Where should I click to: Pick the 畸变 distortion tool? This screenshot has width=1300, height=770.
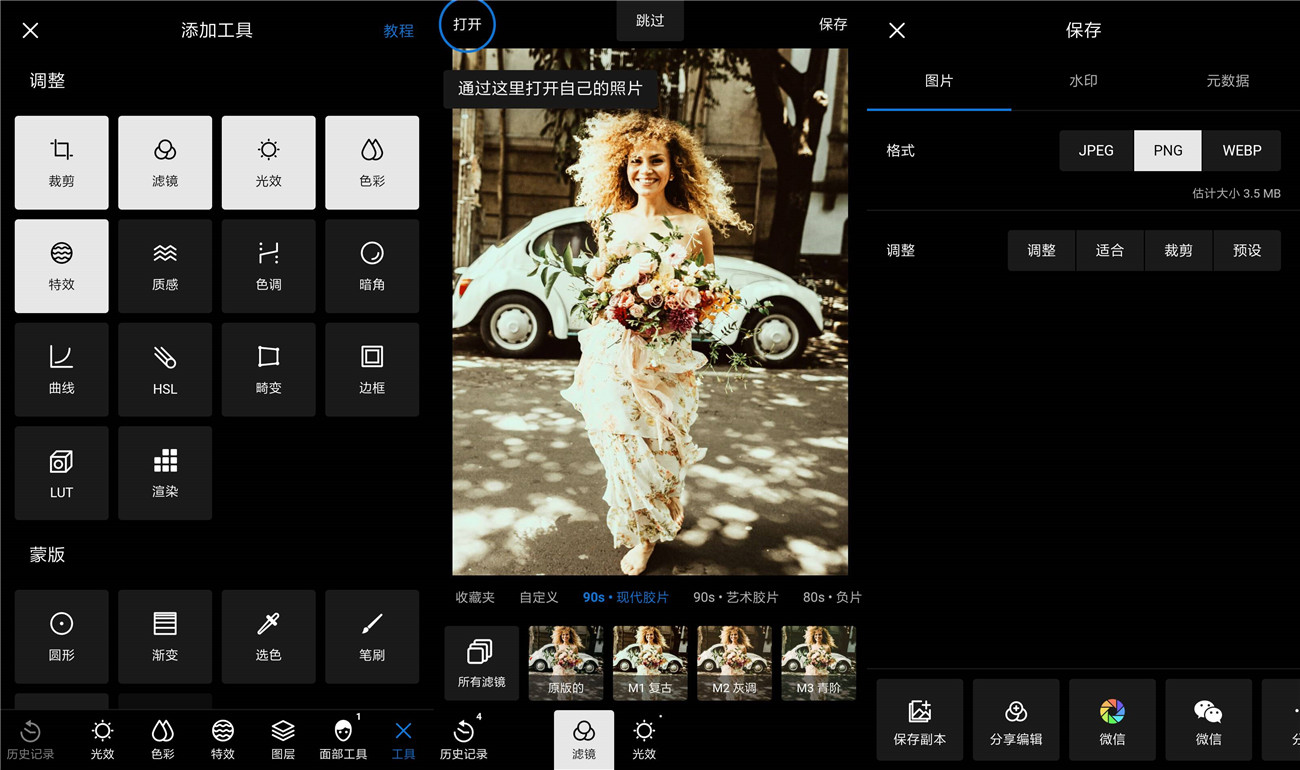(x=268, y=369)
